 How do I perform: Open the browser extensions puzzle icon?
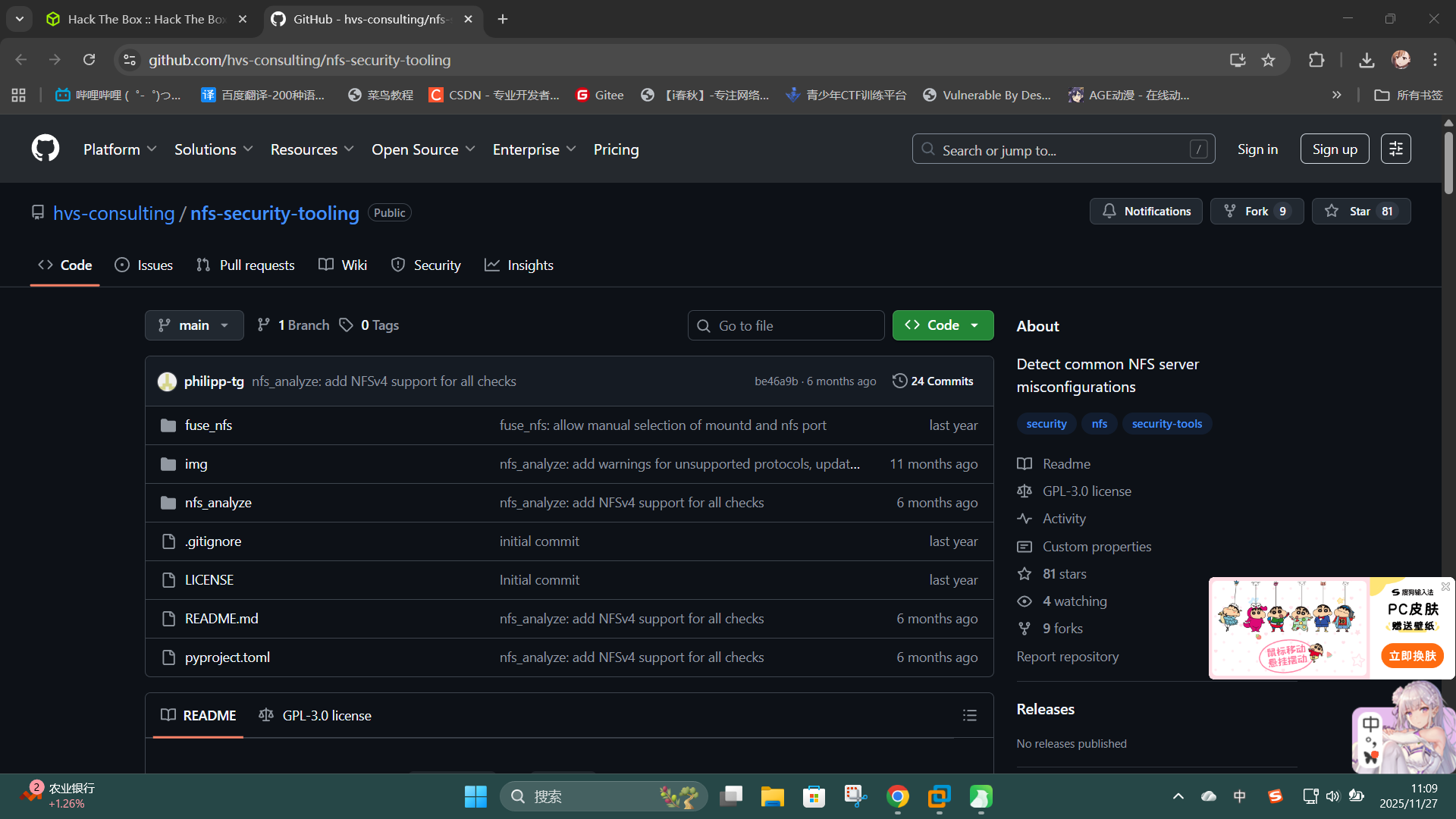click(x=1316, y=60)
